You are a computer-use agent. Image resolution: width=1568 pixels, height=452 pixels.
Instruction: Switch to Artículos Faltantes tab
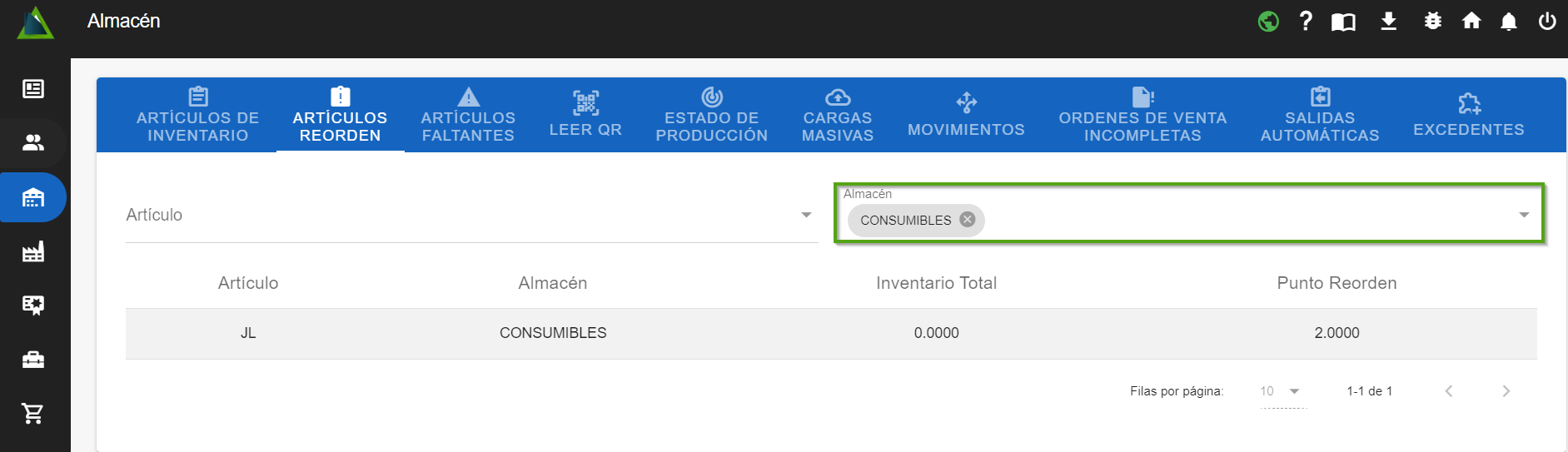468,115
